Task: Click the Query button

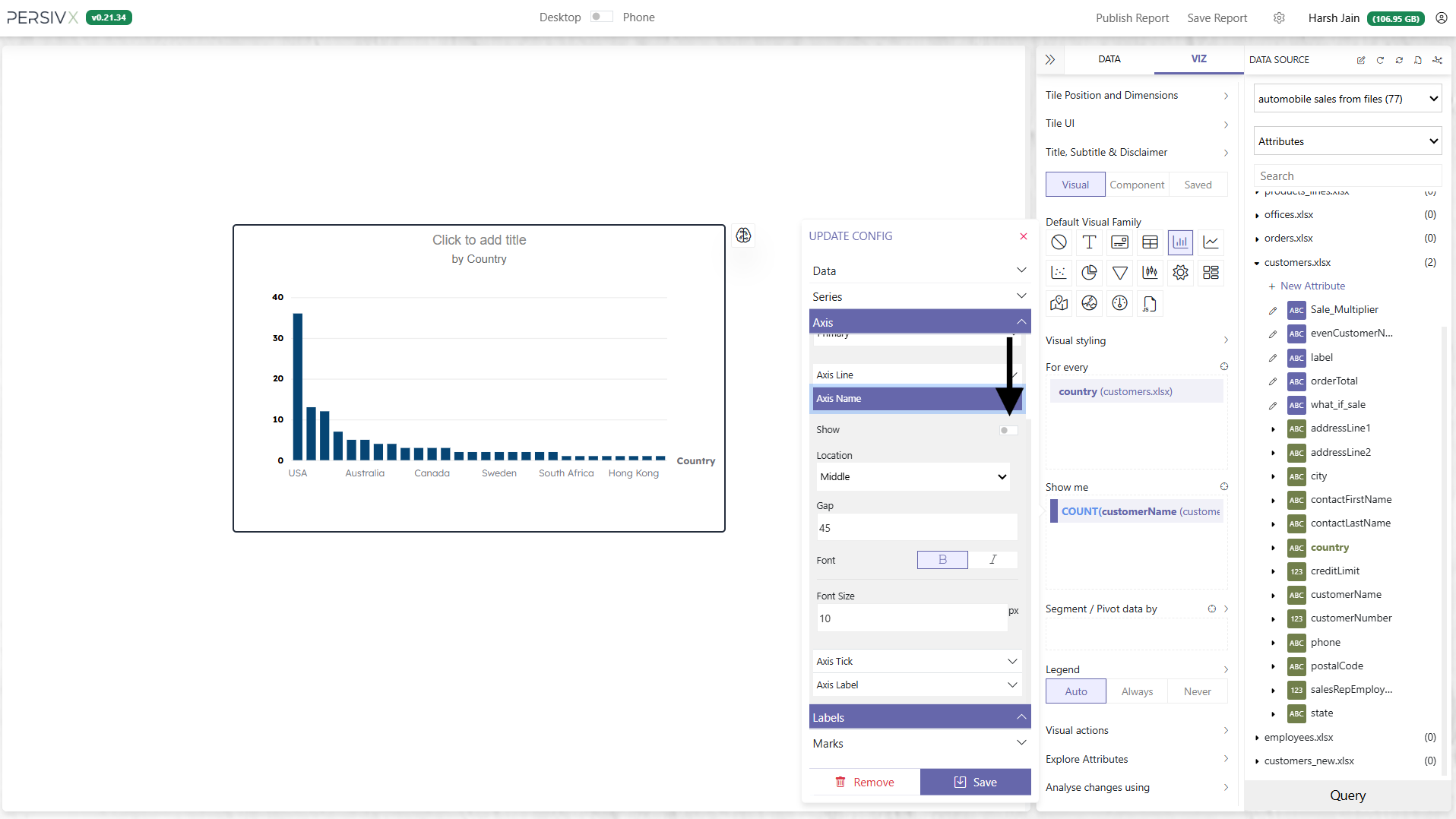Action: (1347, 795)
